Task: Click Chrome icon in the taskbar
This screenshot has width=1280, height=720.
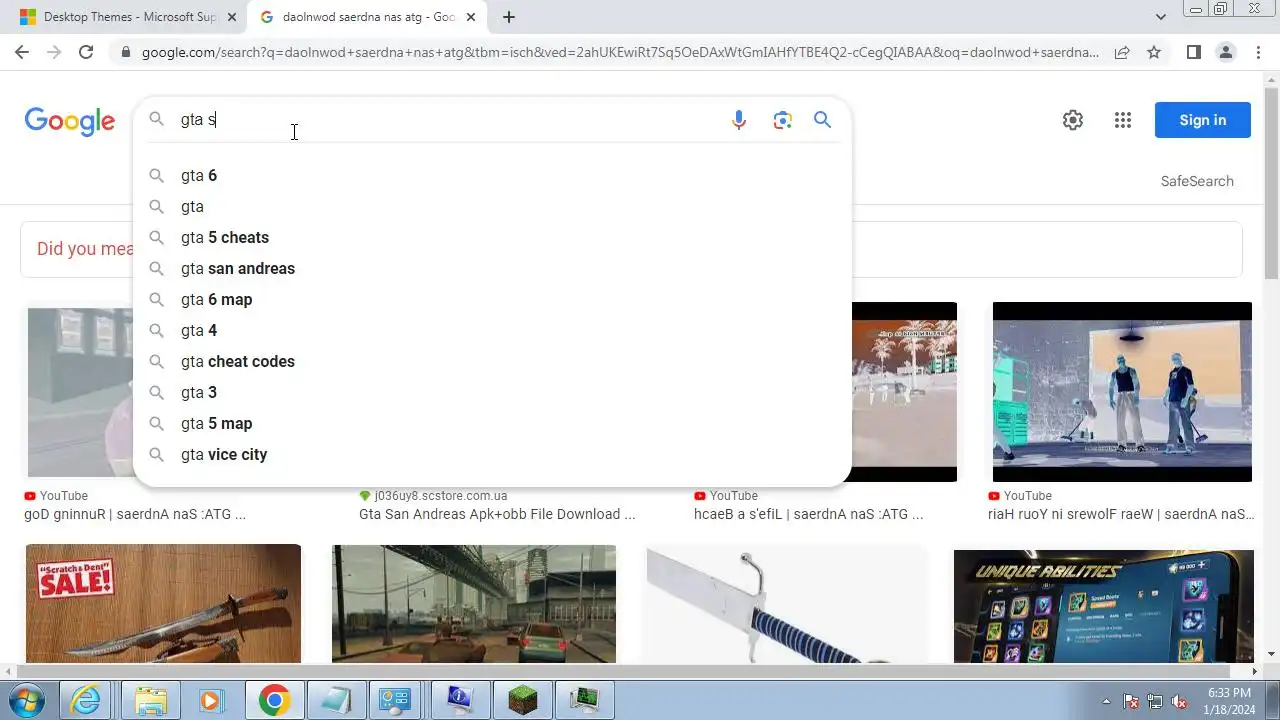Action: point(274,701)
